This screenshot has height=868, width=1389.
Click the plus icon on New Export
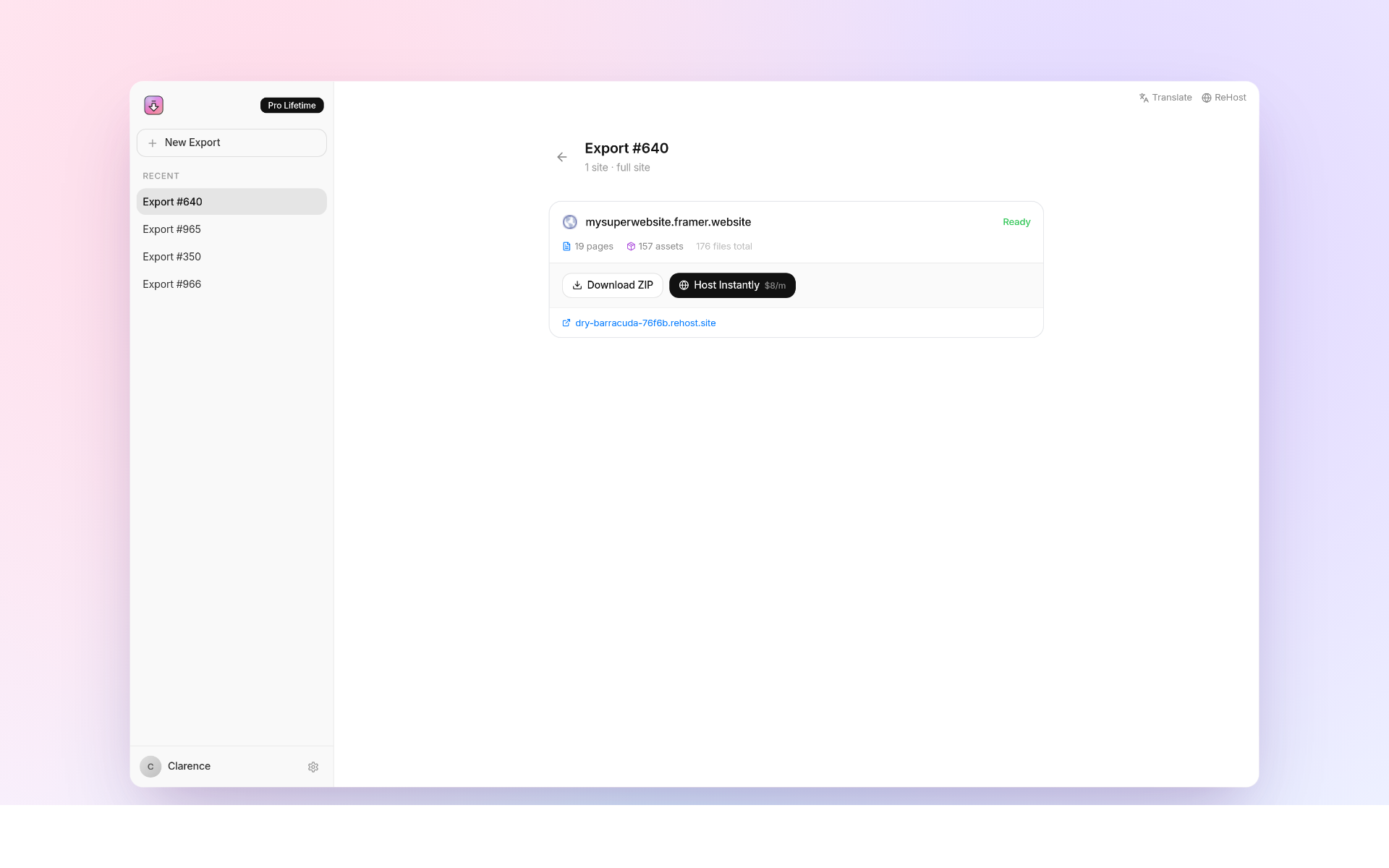tap(152, 142)
